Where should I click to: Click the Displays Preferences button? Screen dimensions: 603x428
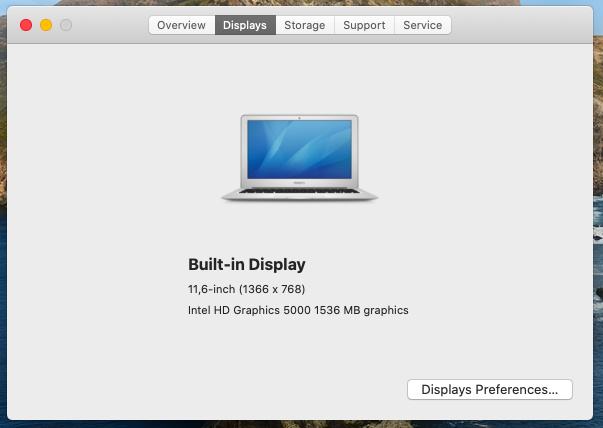pyautogui.click(x=490, y=389)
